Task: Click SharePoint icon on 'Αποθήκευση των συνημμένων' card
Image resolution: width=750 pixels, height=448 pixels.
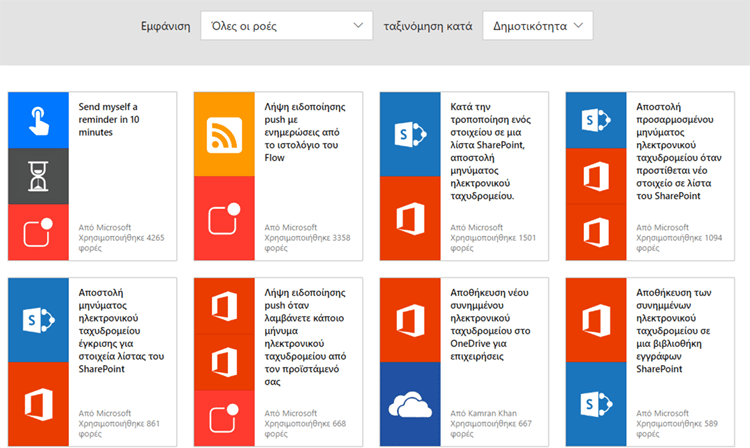Action: tap(596, 404)
